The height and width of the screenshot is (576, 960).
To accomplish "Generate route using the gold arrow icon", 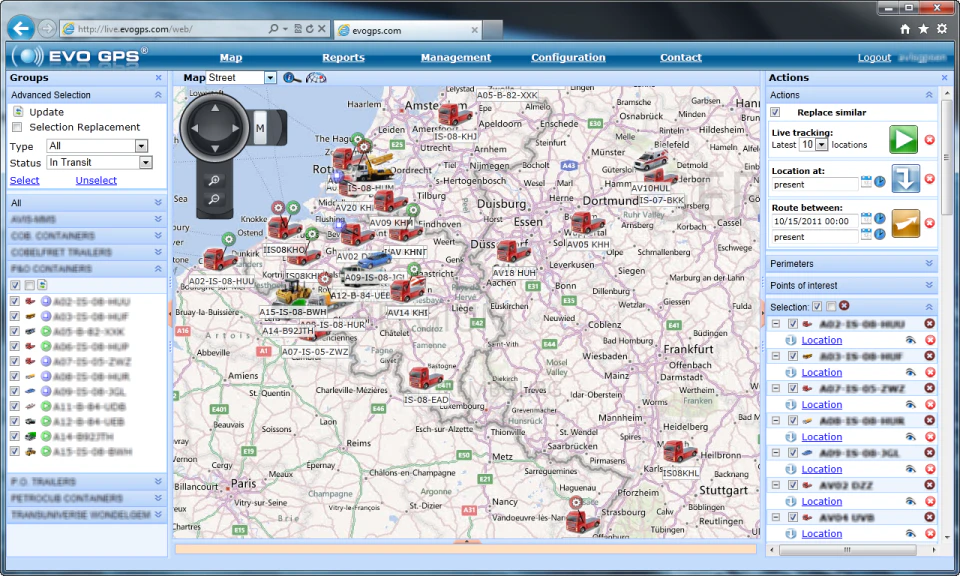I will click(x=905, y=220).
